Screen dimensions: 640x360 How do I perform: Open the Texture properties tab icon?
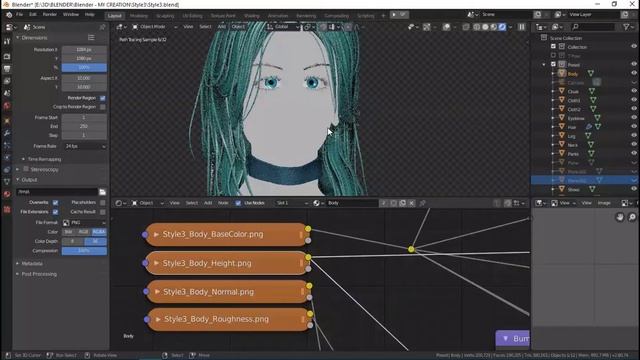pyautogui.click(x=7, y=209)
